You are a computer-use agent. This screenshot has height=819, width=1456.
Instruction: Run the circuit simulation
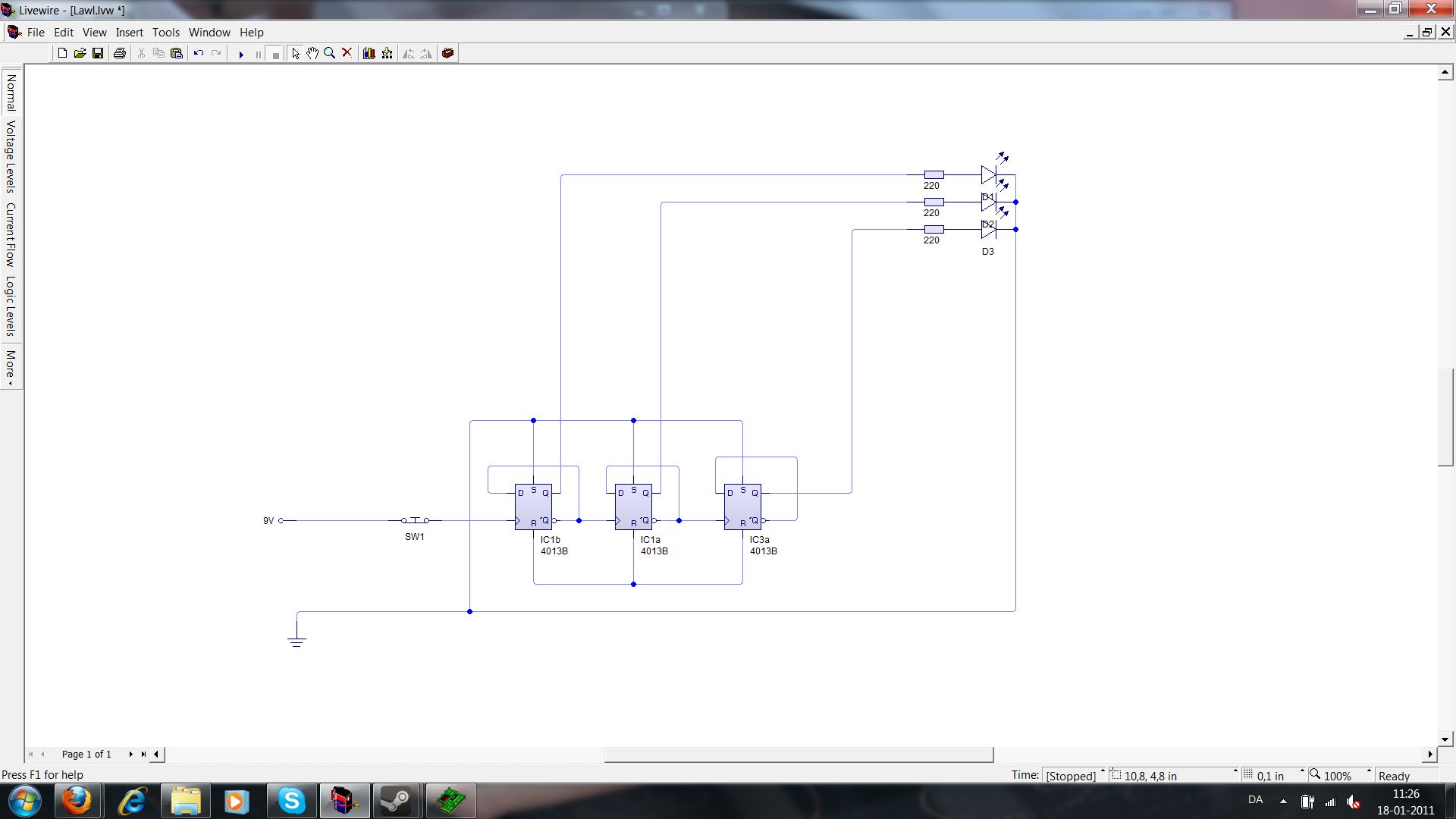(241, 54)
